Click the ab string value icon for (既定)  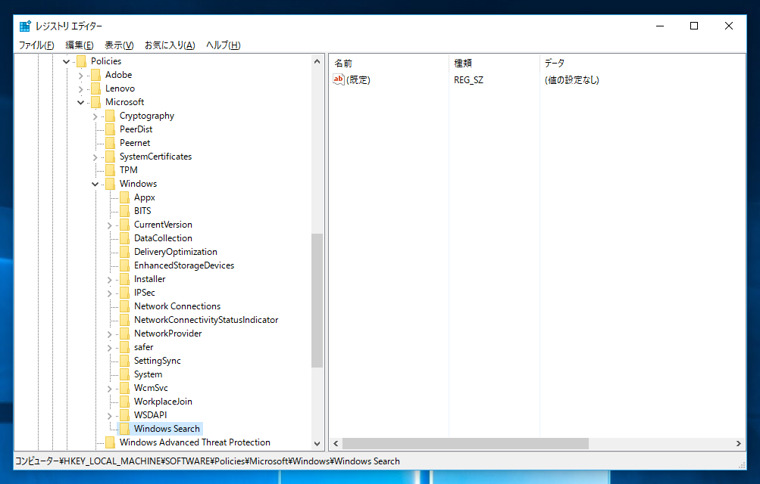click(338, 79)
